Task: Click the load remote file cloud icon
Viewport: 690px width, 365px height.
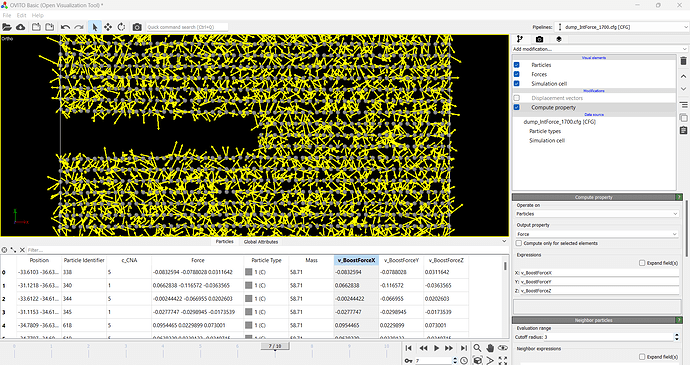Action: point(20,27)
